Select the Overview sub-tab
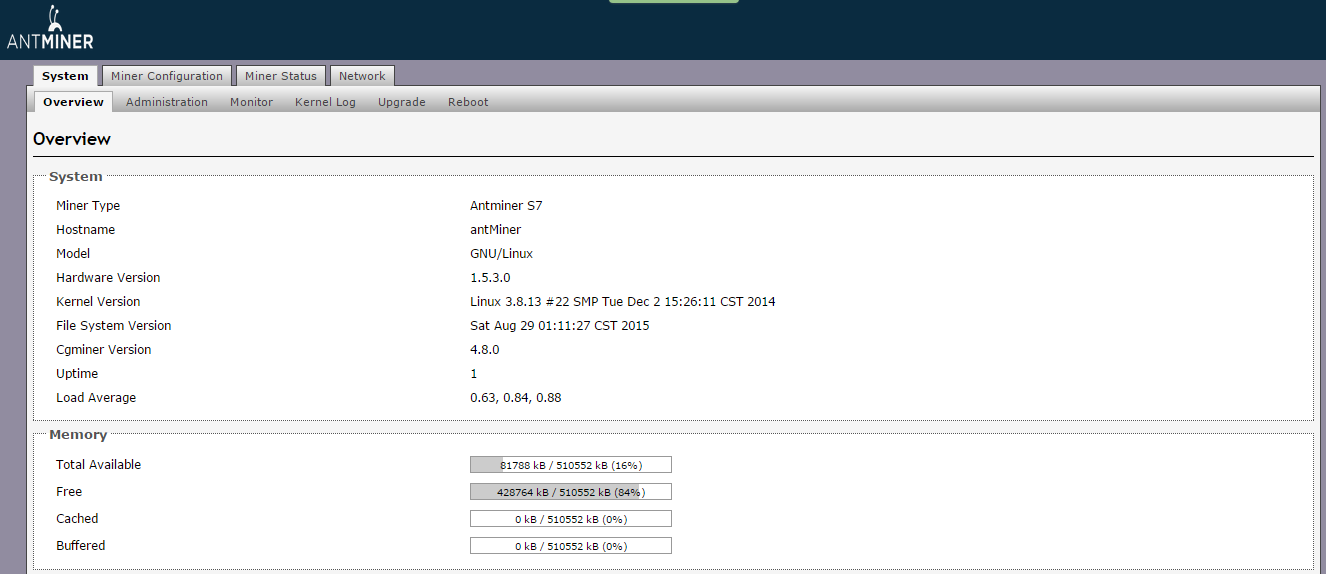The height and width of the screenshot is (574, 1326). coord(73,102)
